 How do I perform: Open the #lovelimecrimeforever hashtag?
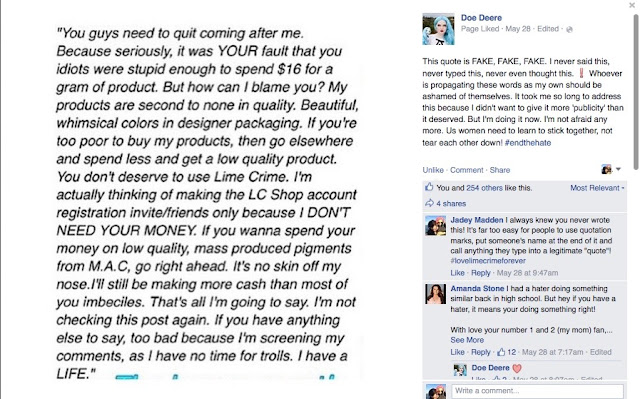click(x=488, y=261)
